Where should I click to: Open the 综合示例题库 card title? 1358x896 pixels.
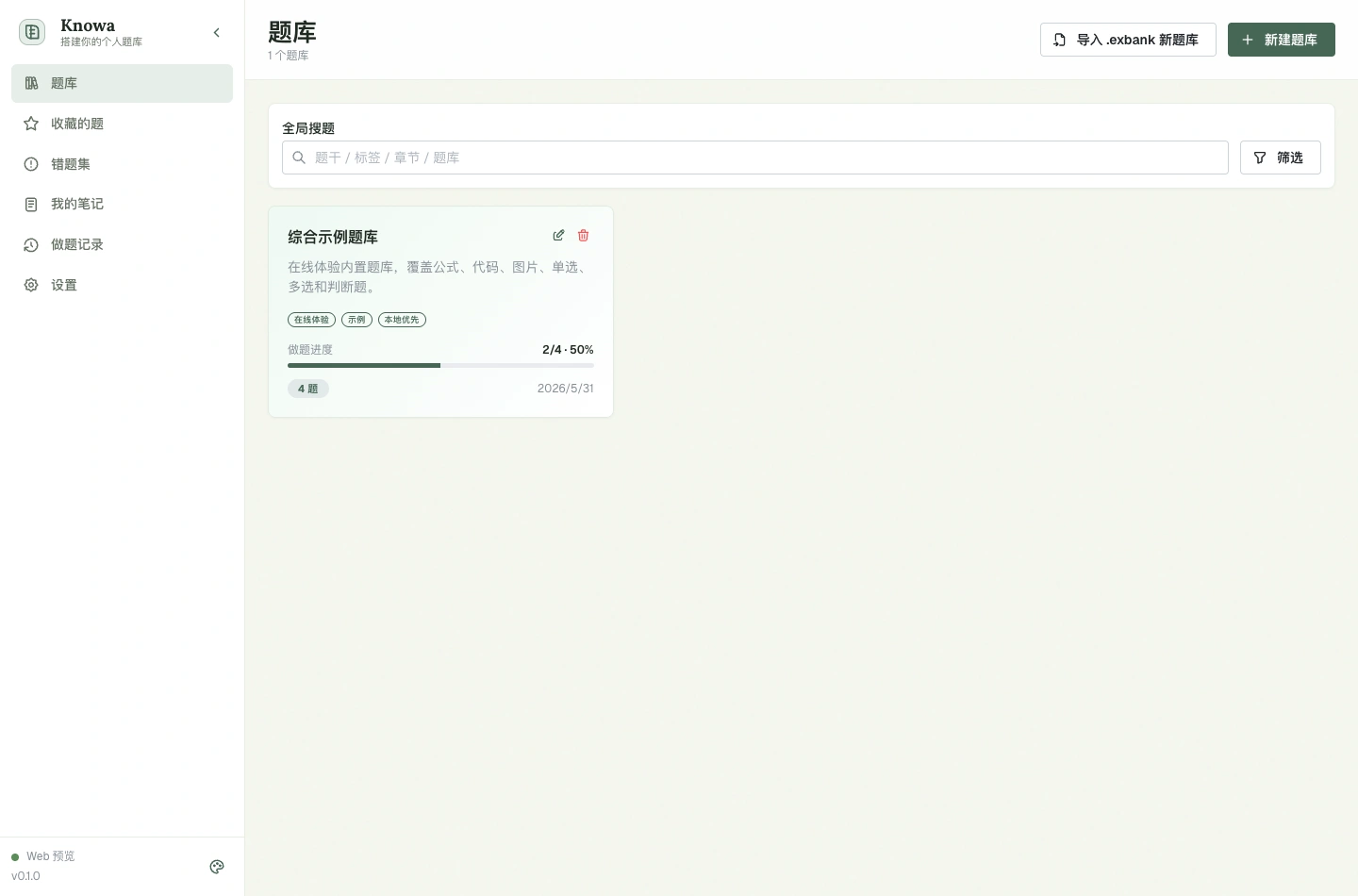tap(333, 237)
